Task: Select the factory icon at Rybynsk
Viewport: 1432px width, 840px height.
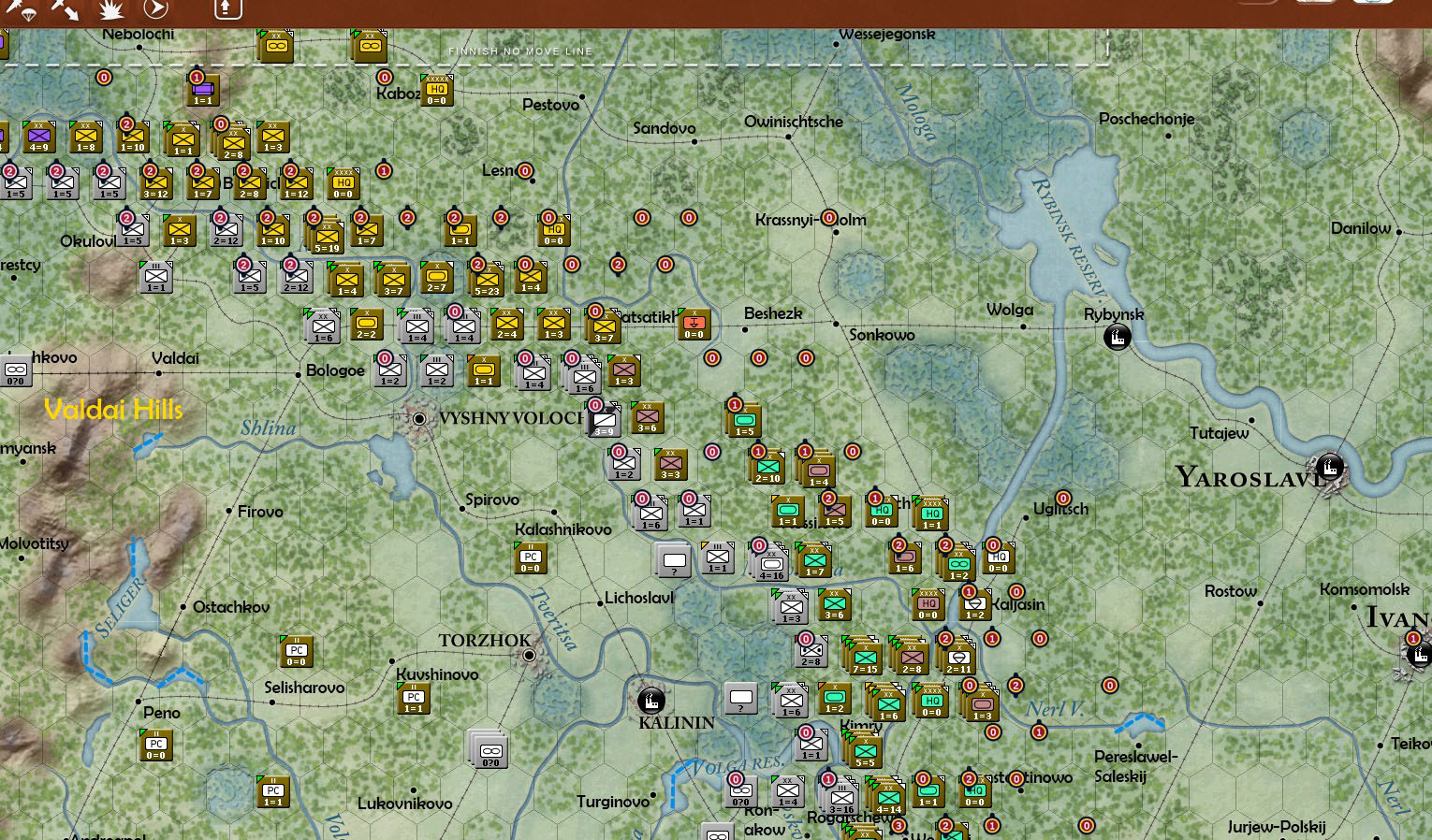Action: 1117,337
